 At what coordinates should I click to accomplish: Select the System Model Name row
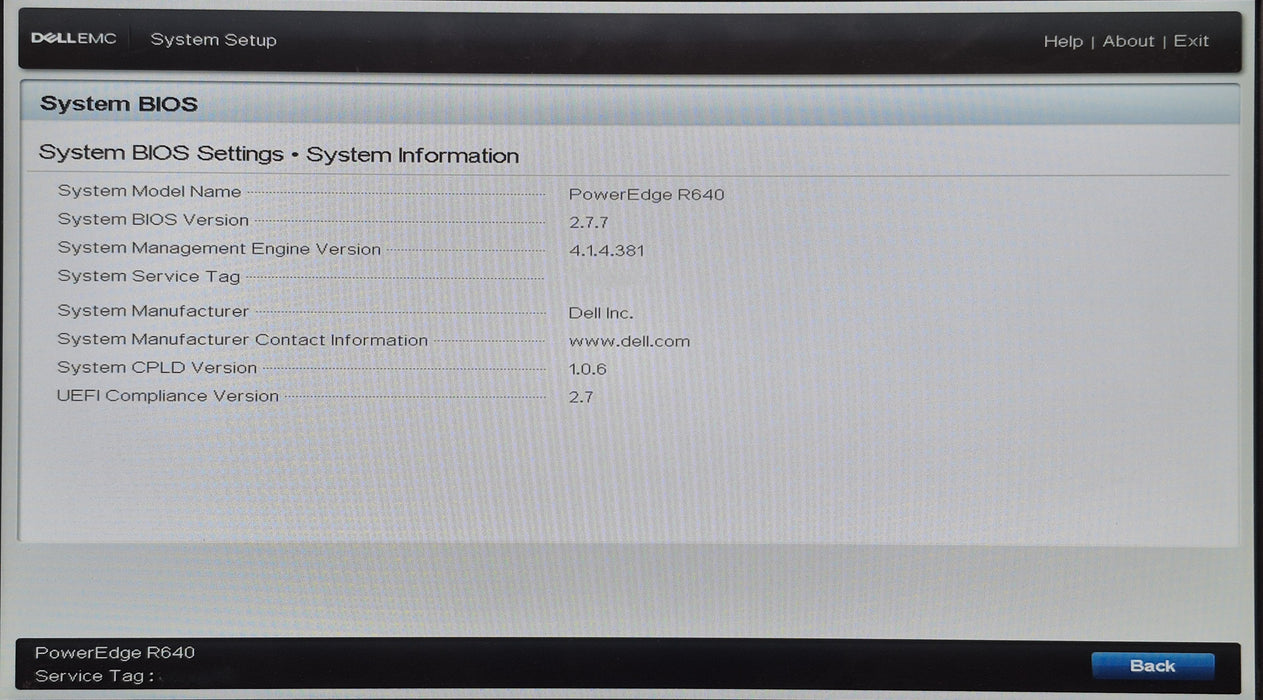click(149, 191)
